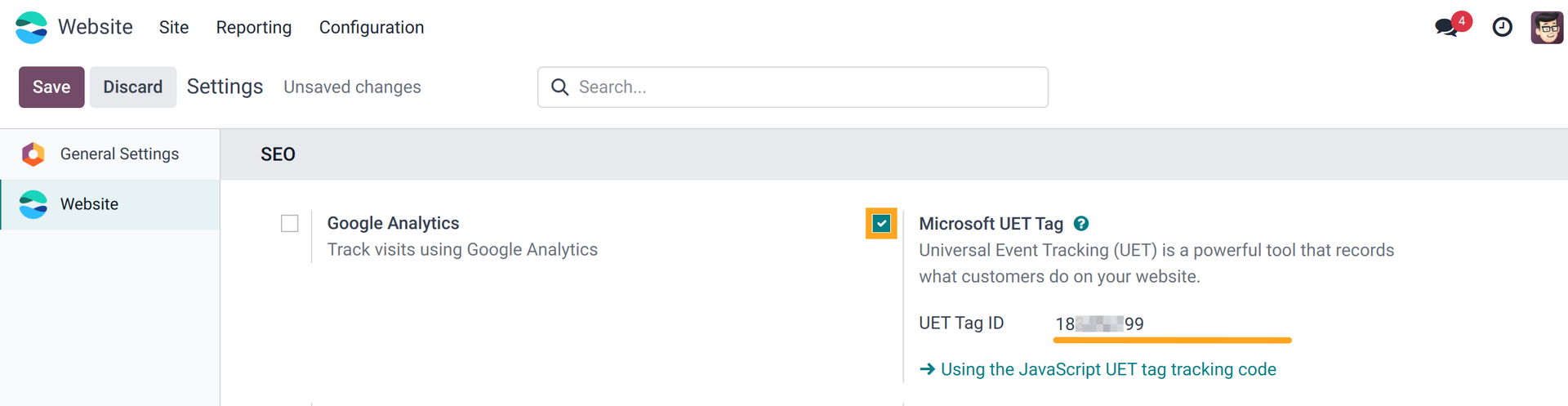The height and width of the screenshot is (406, 1568).
Task: Click into the UET Tag ID field
Action: (x=1171, y=323)
